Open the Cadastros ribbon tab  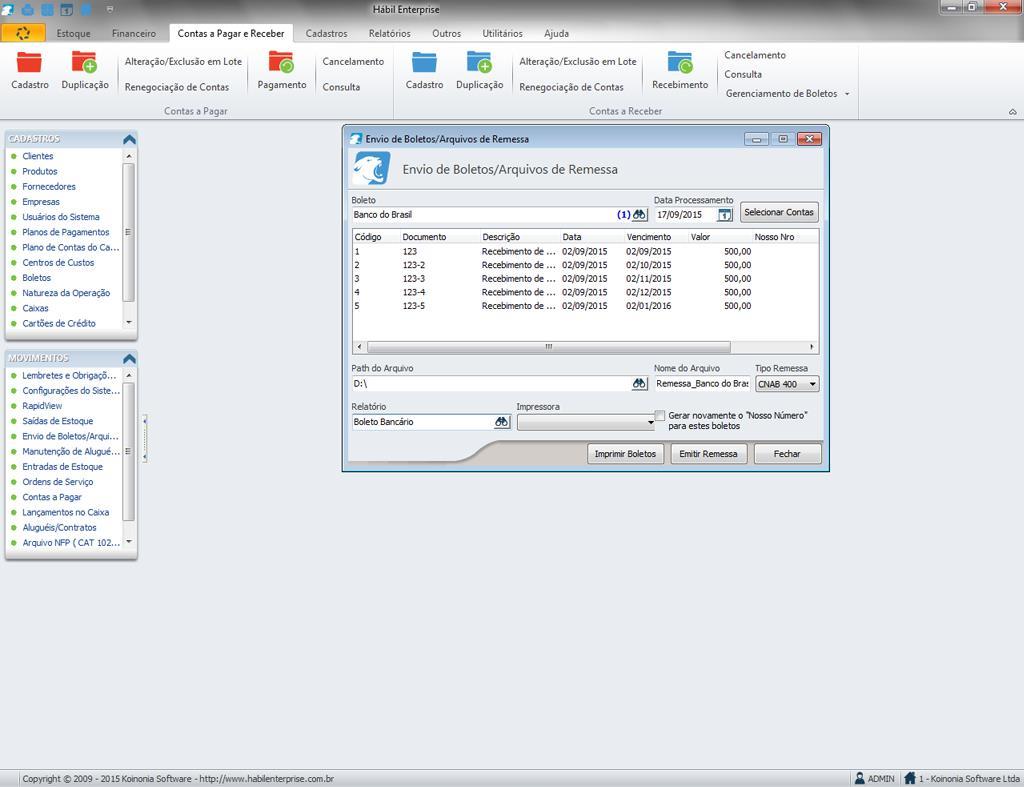tap(327, 33)
